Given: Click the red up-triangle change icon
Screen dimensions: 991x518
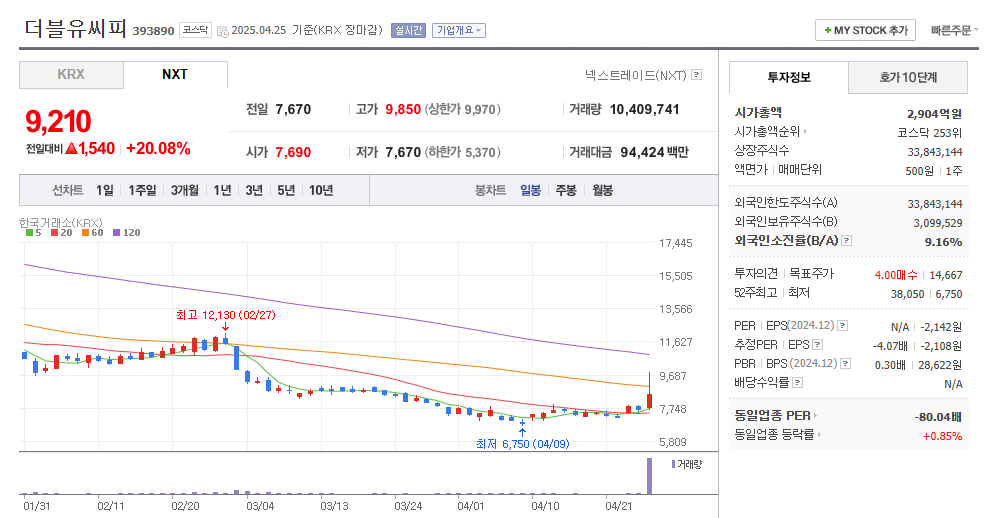Looking at the screenshot, I should pos(71,148).
